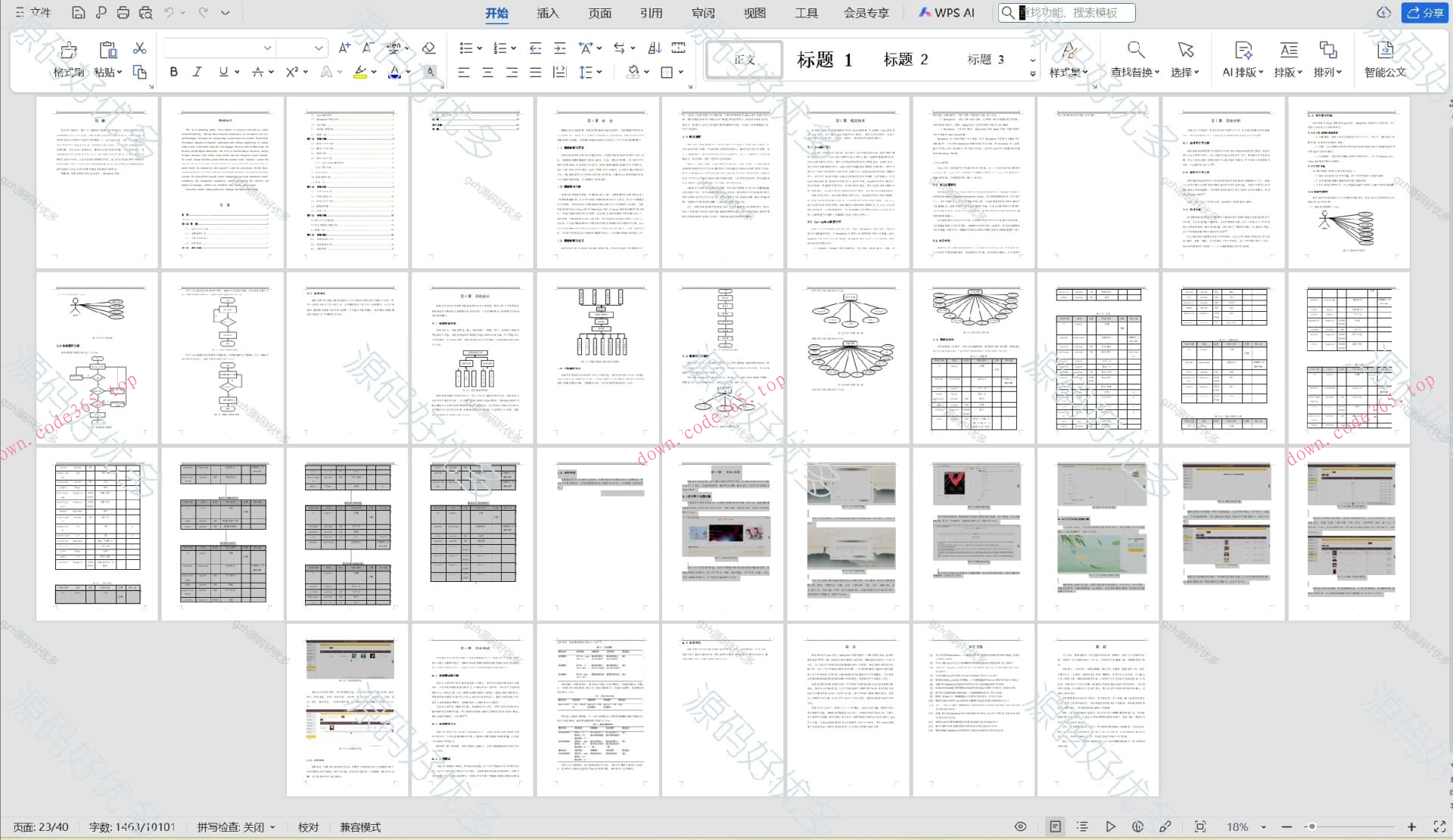This screenshot has width=1453, height=840.
Task: Click the Format Painter brush icon
Action: (x=68, y=50)
